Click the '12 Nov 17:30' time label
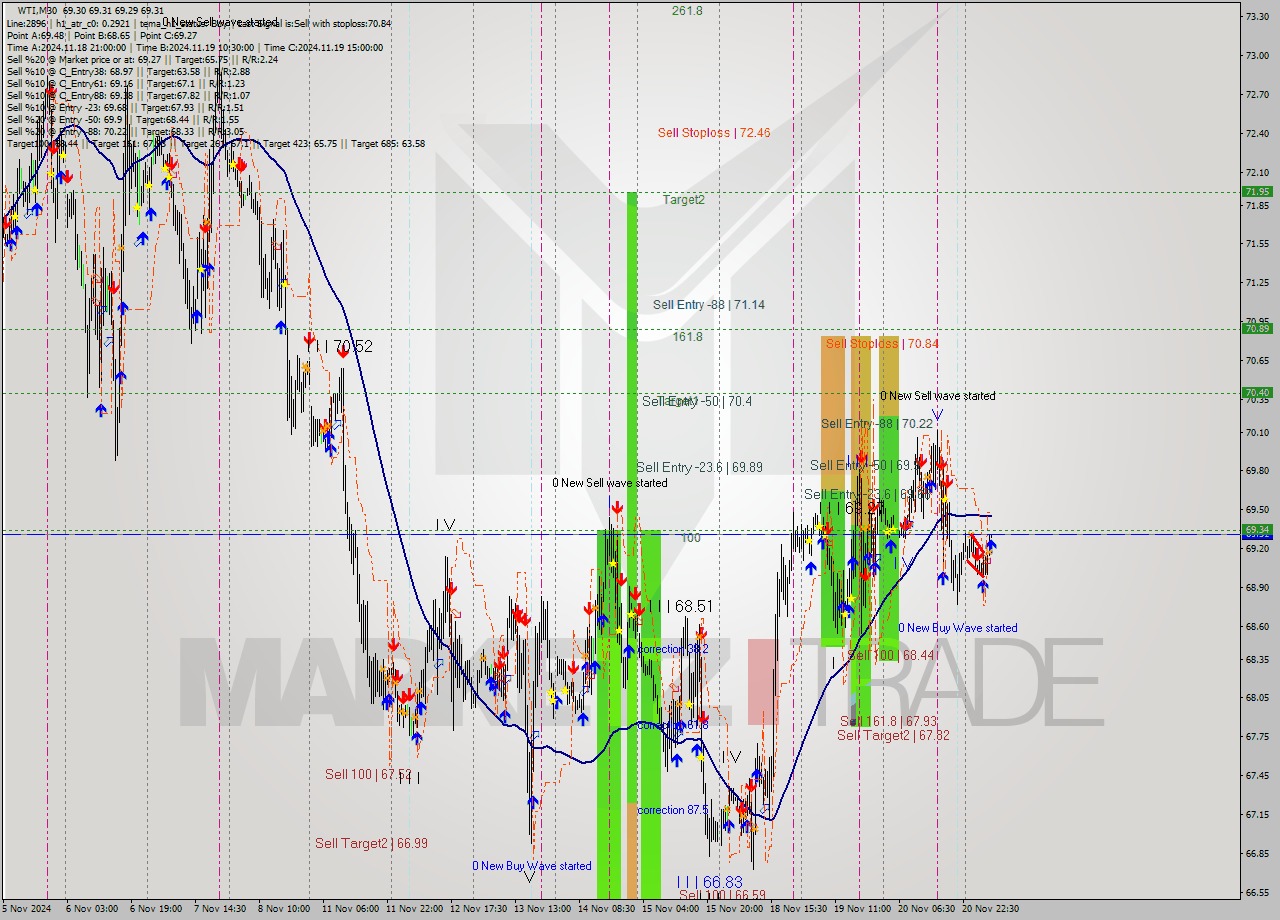 [x=478, y=909]
